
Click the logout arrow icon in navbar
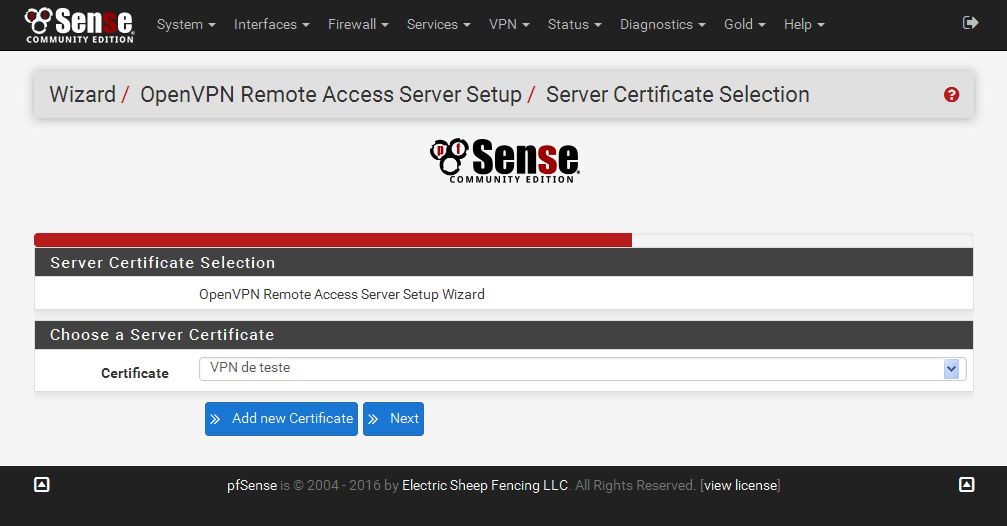click(x=970, y=23)
